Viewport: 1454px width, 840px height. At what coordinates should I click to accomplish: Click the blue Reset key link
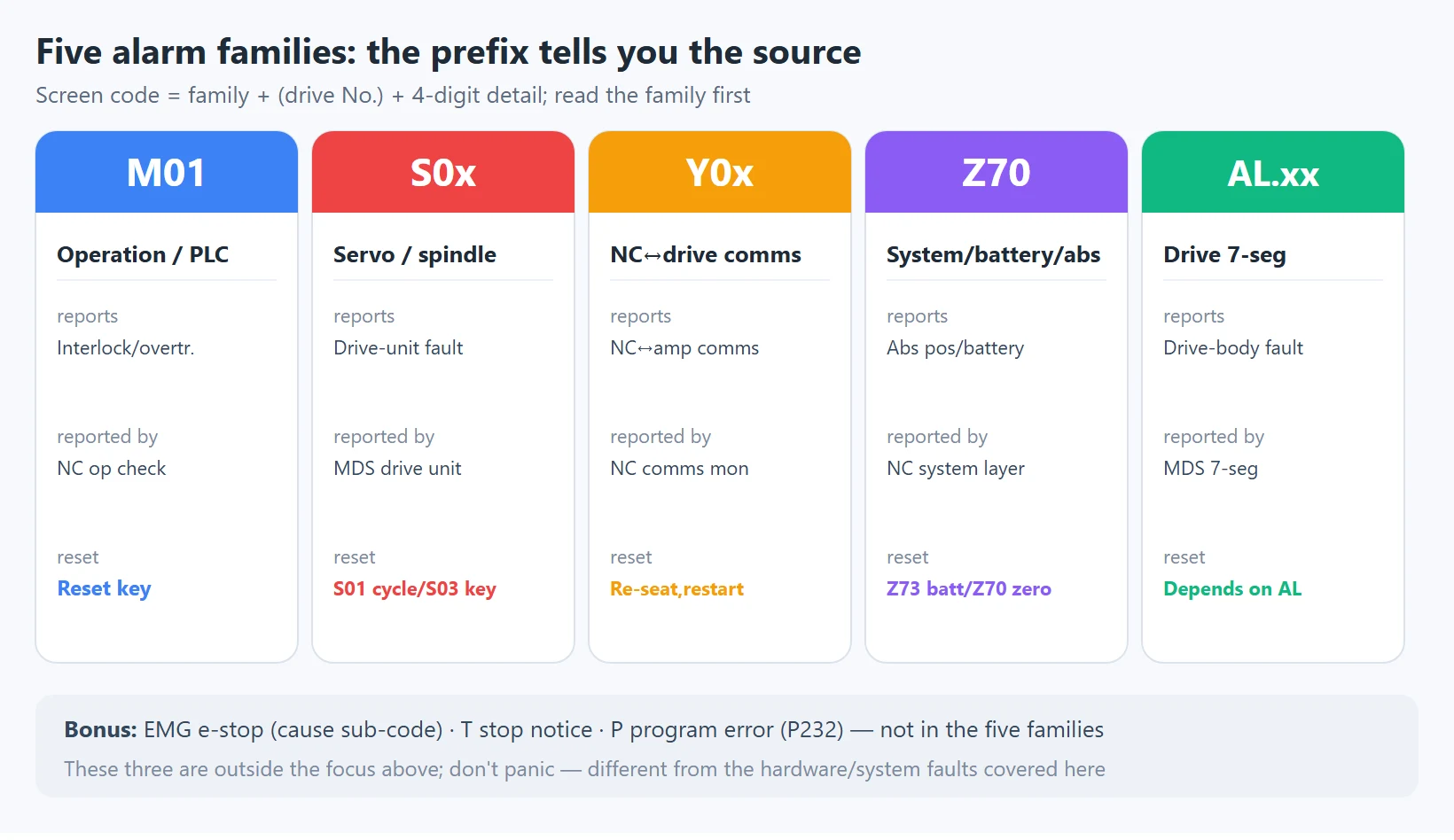tap(105, 589)
